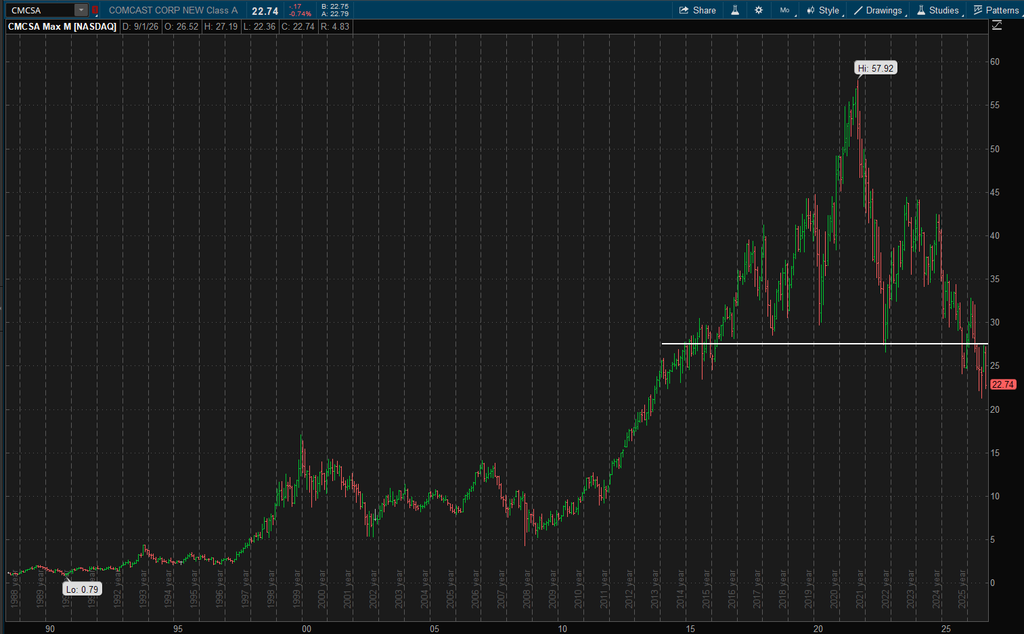Click the Share export icon
1024x634 pixels.
pos(684,10)
